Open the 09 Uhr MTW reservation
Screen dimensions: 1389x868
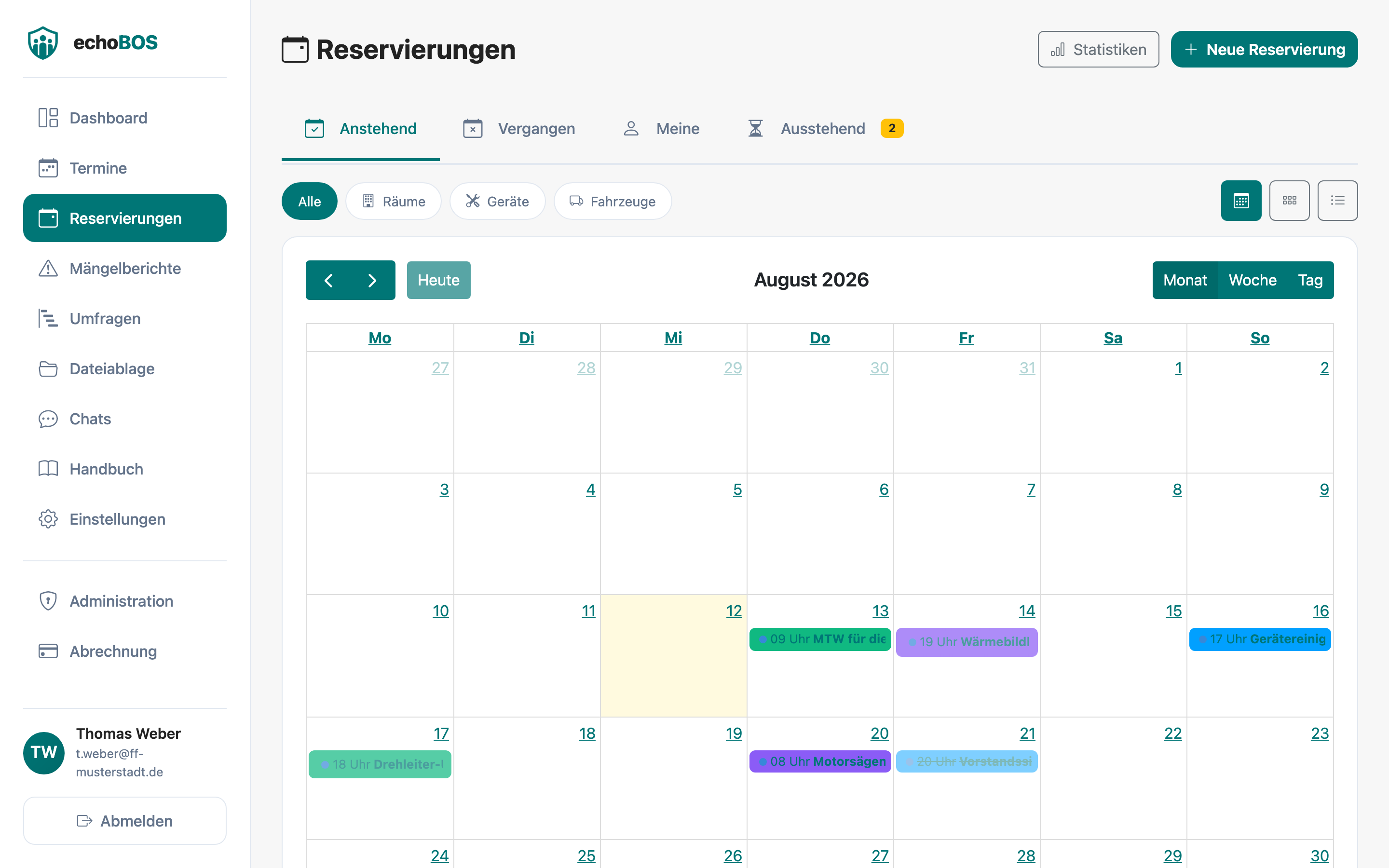(820, 639)
